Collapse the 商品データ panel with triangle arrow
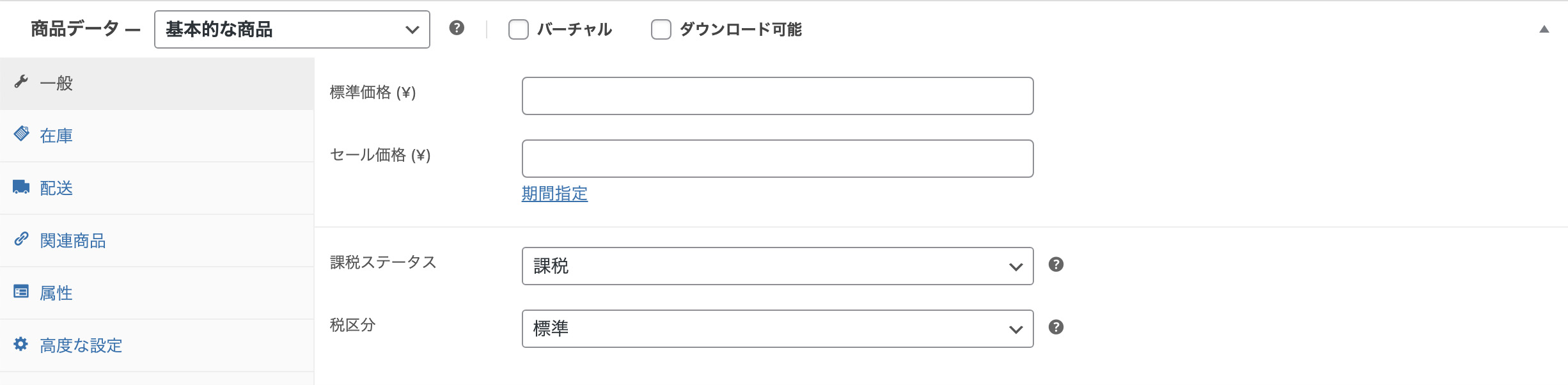The image size is (1568, 385). [x=1544, y=29]
